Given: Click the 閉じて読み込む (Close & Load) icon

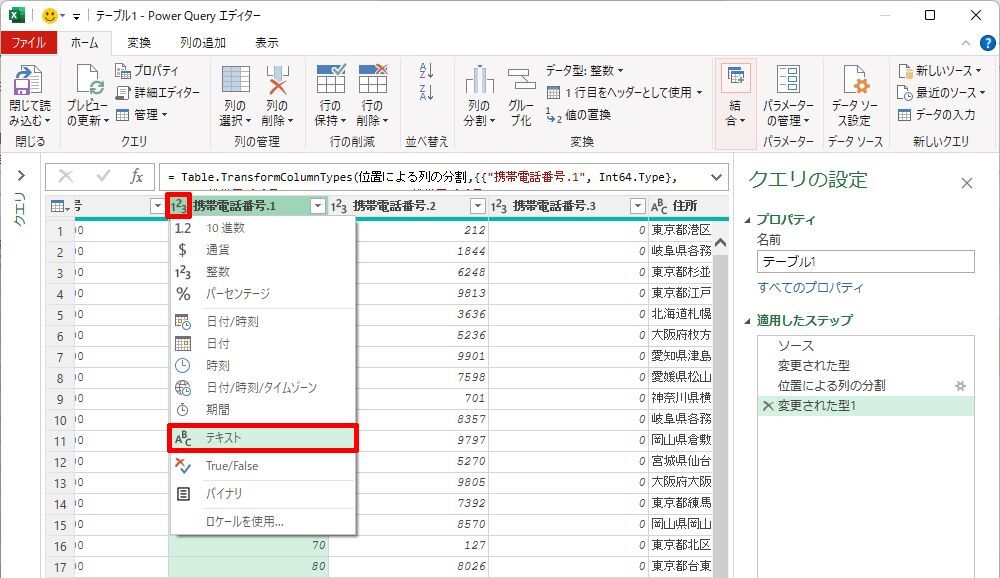Looking at the screenshot, I should tap(27, 82).
